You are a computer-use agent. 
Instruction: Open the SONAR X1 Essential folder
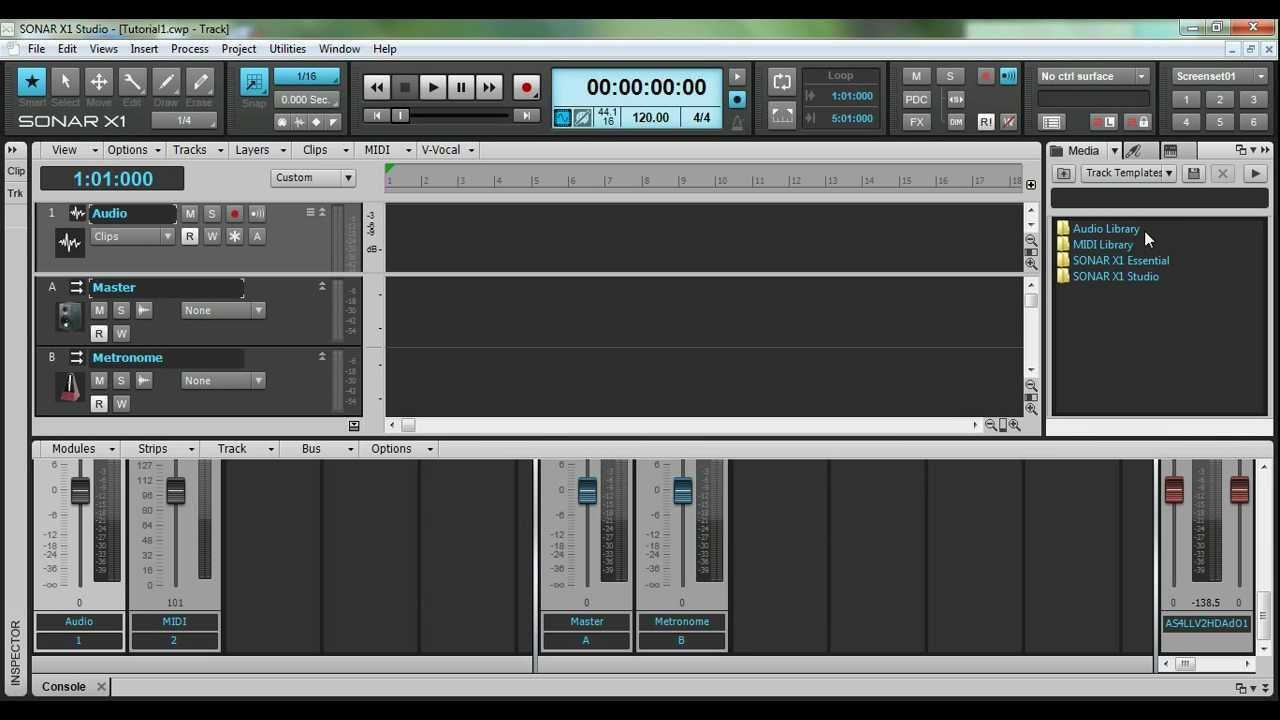(1121, 261)
